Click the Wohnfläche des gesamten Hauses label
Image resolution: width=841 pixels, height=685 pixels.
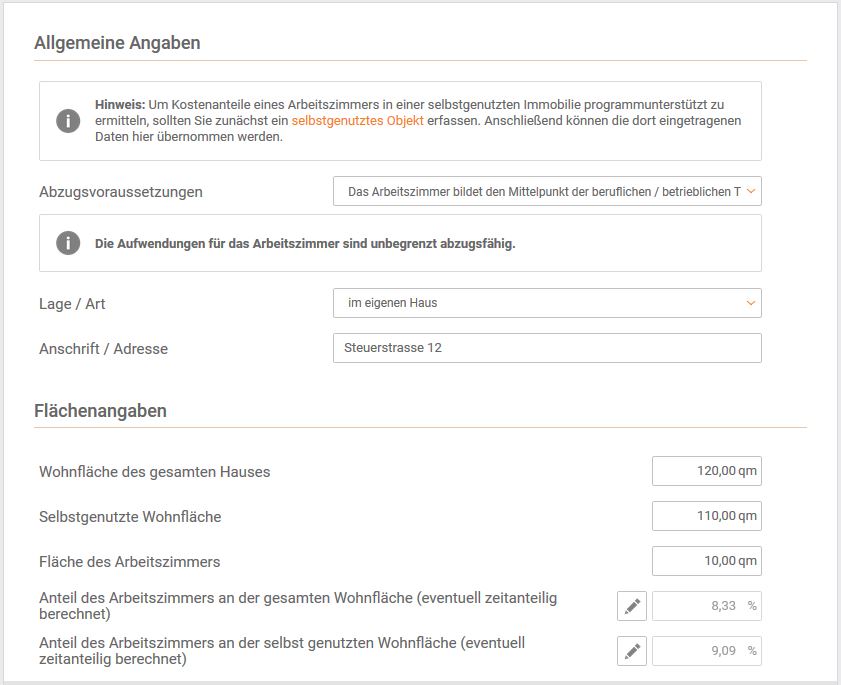click(154, 472)
